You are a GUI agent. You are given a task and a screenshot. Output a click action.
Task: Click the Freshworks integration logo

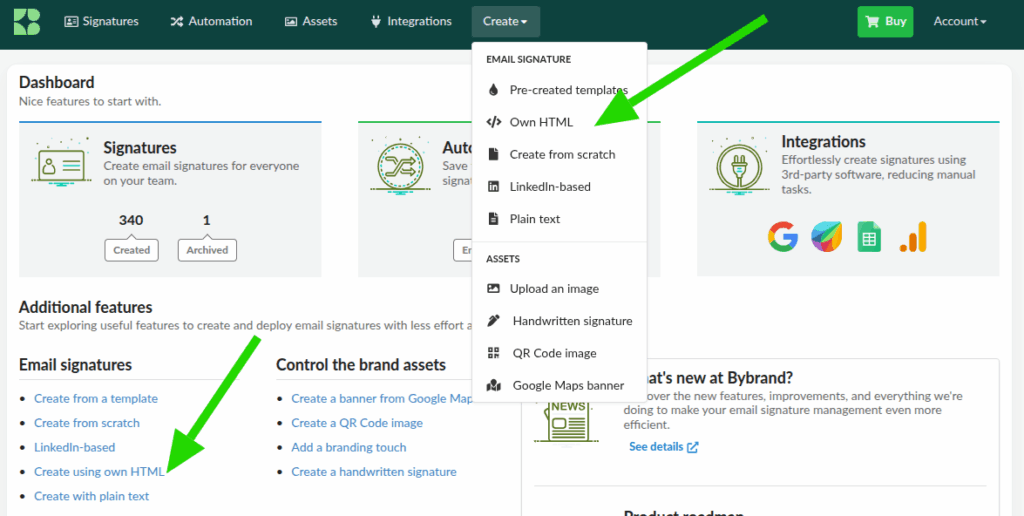[827, 237]
